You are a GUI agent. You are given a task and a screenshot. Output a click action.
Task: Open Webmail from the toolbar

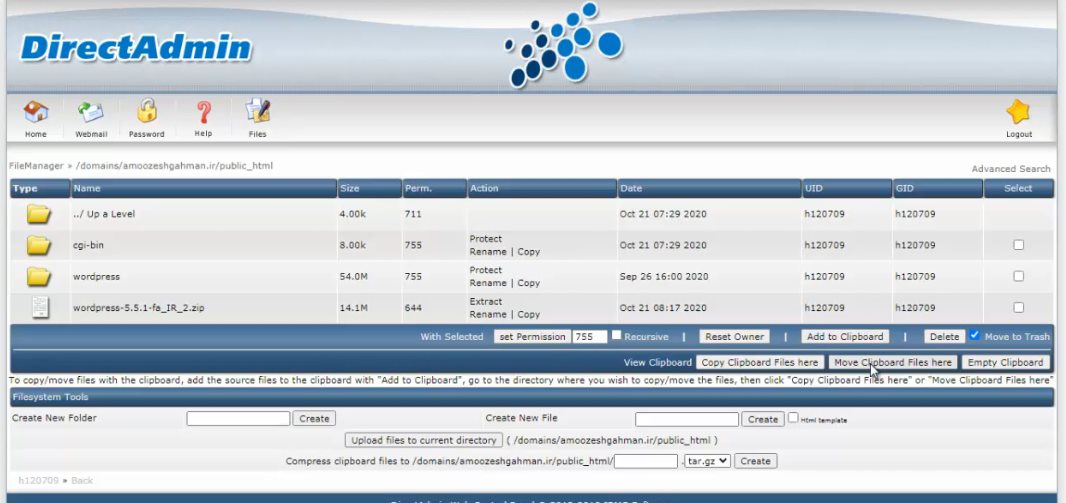tap(90, 112)
